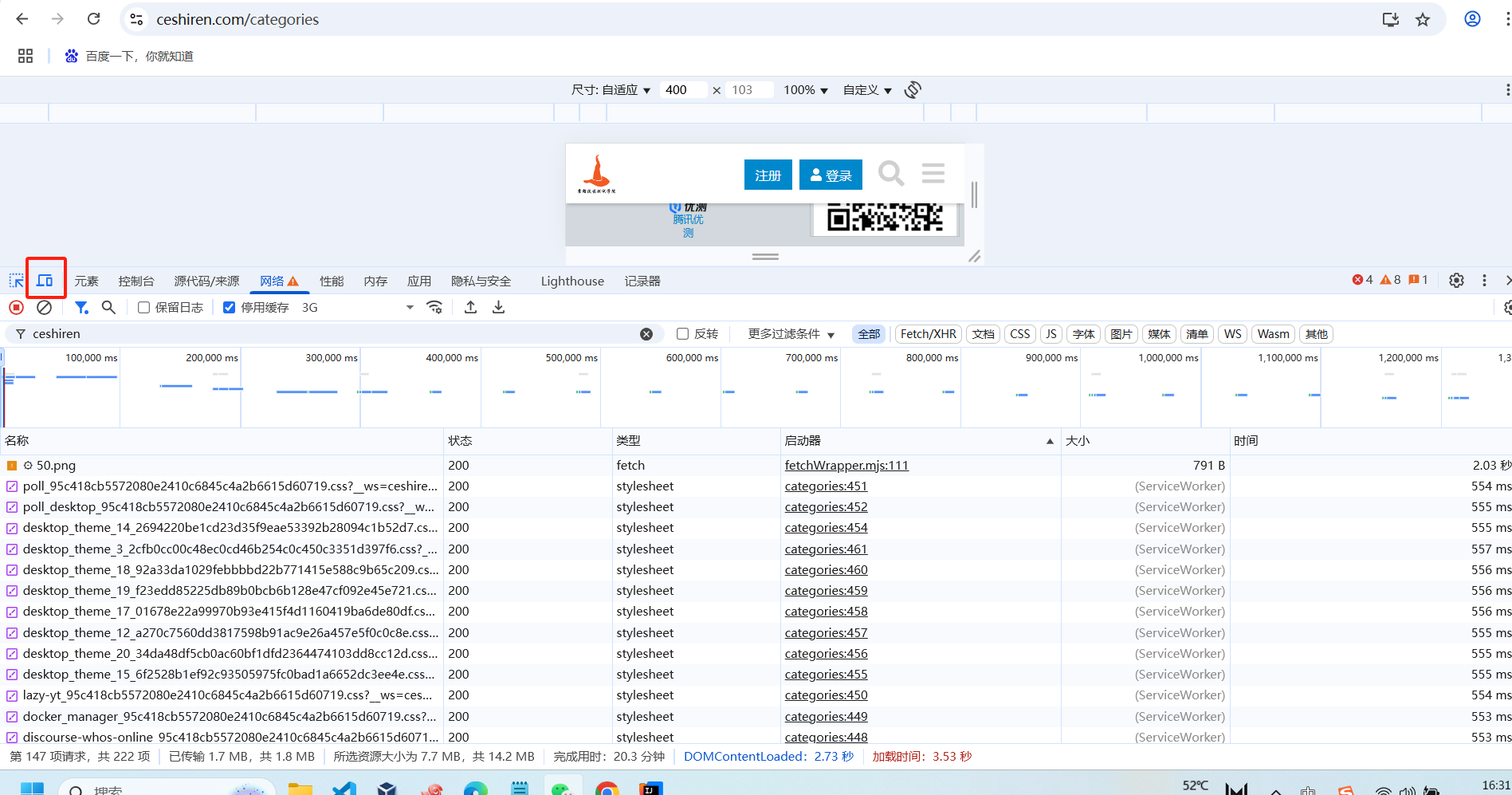The image size is (1512, 795).
Task: Filter by WS requests
Action: [1232, 334]
